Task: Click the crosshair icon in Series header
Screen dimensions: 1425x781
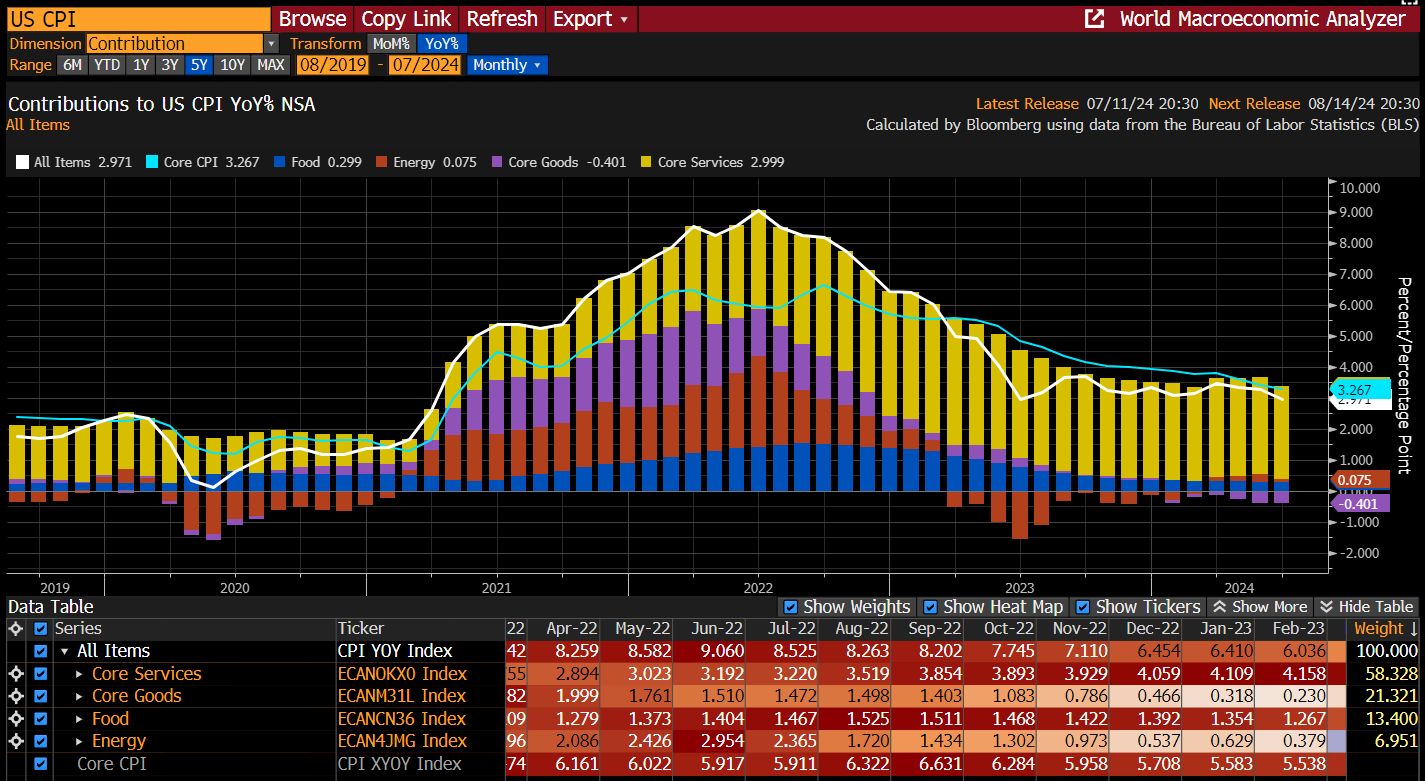Action: pos(15,629)
